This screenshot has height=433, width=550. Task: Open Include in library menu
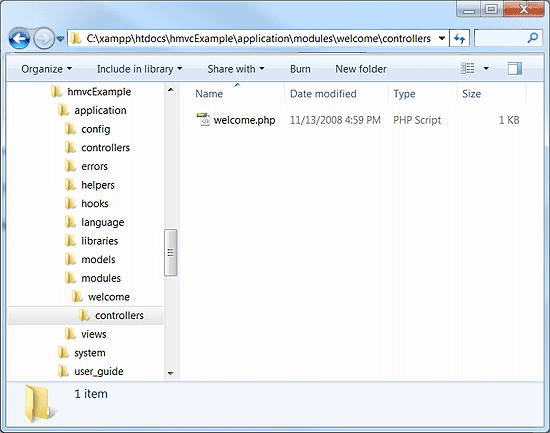click(x=140, y=69)
